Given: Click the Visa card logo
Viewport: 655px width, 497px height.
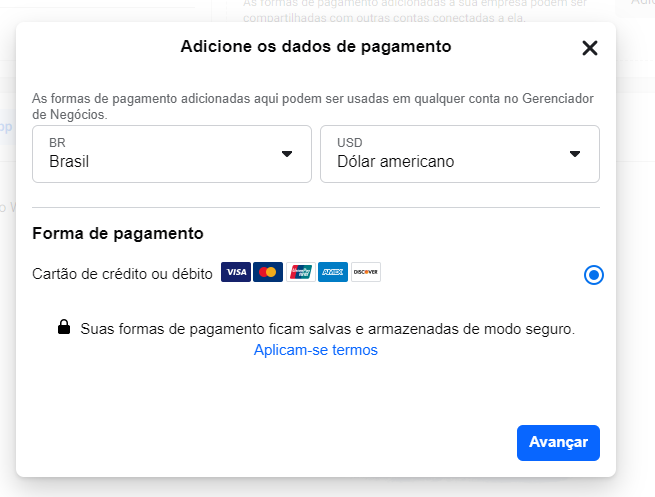Looking at the screenshot, I should (236, 272).
